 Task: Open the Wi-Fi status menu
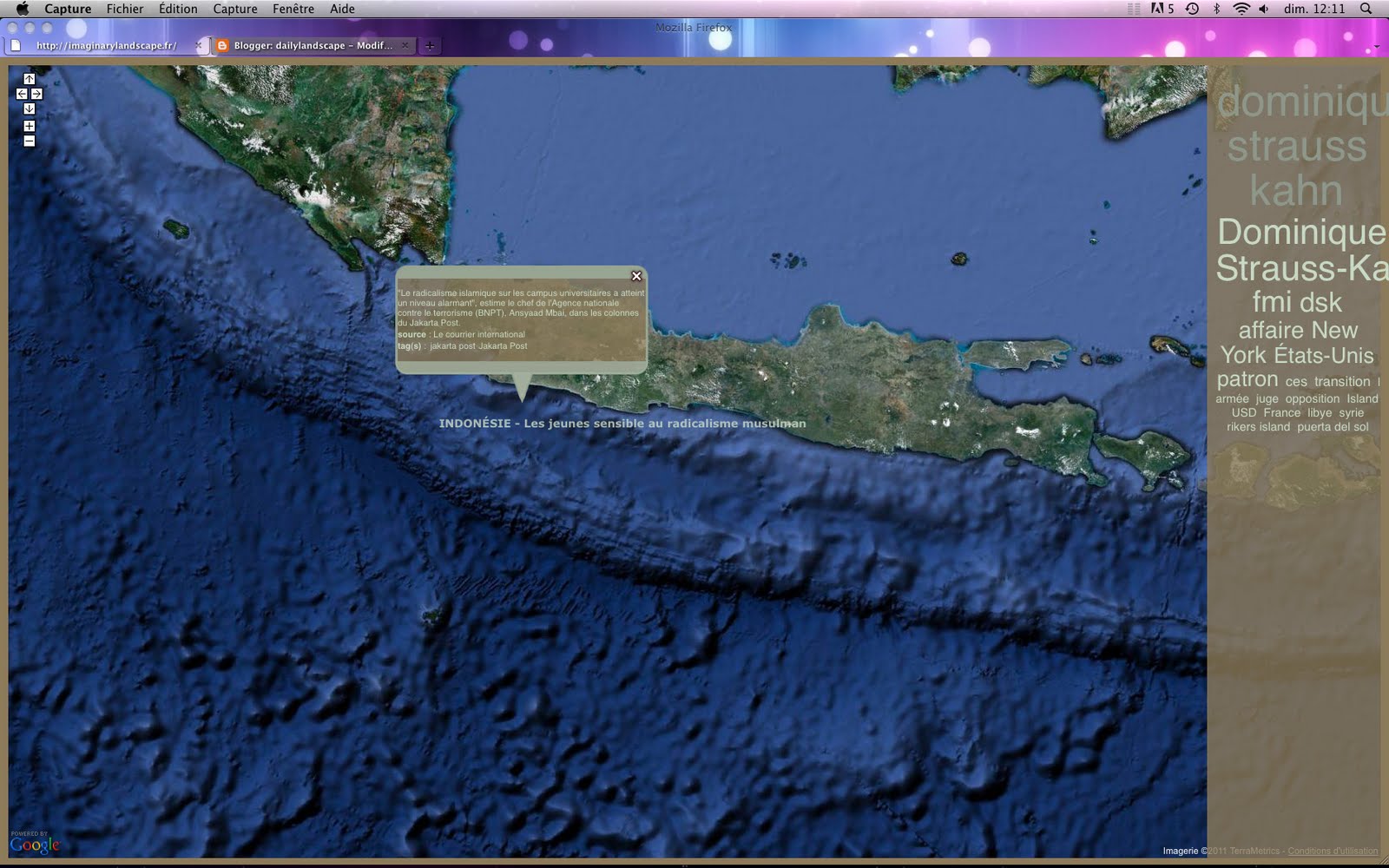pos(1241,9)
